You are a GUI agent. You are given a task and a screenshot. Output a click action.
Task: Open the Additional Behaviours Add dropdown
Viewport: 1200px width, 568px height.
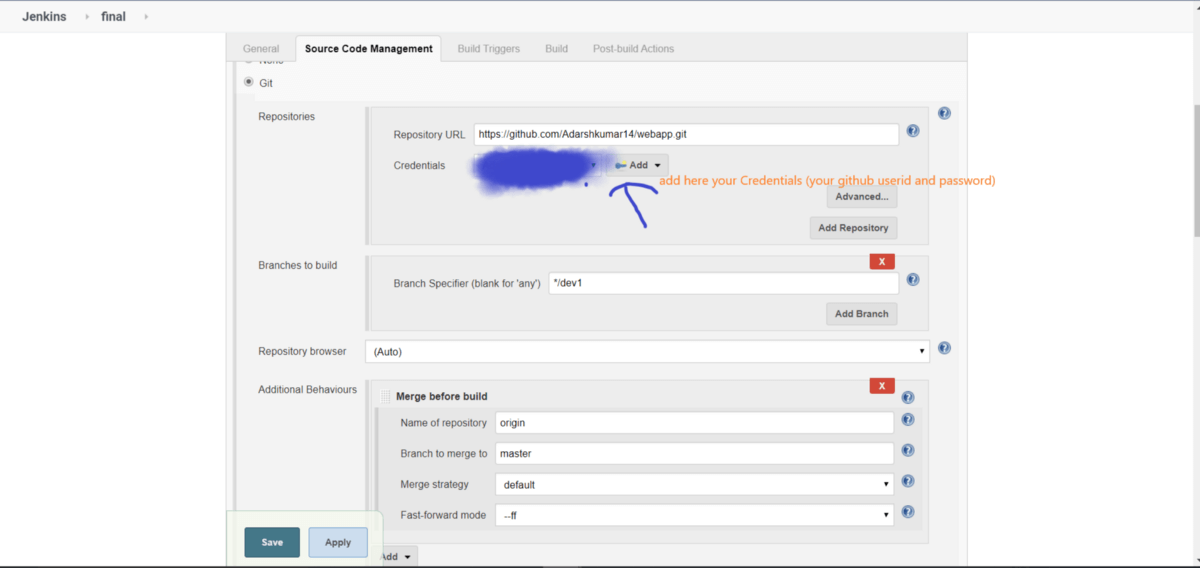tap(398, 556)
